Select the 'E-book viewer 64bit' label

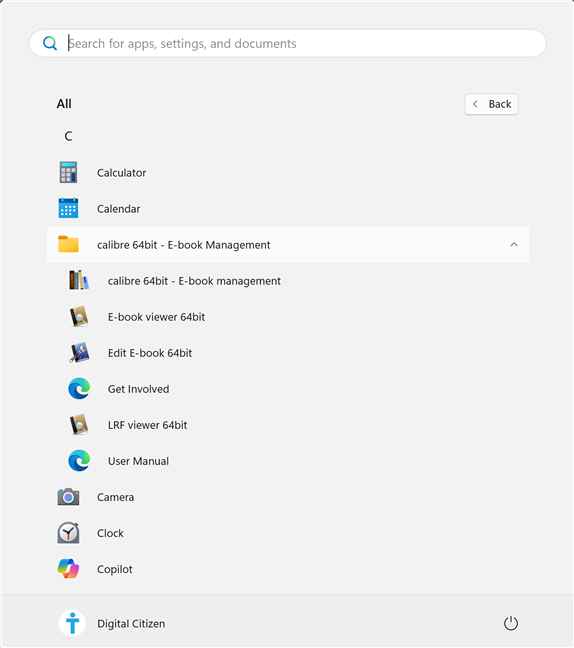click(x=156, y=317)
